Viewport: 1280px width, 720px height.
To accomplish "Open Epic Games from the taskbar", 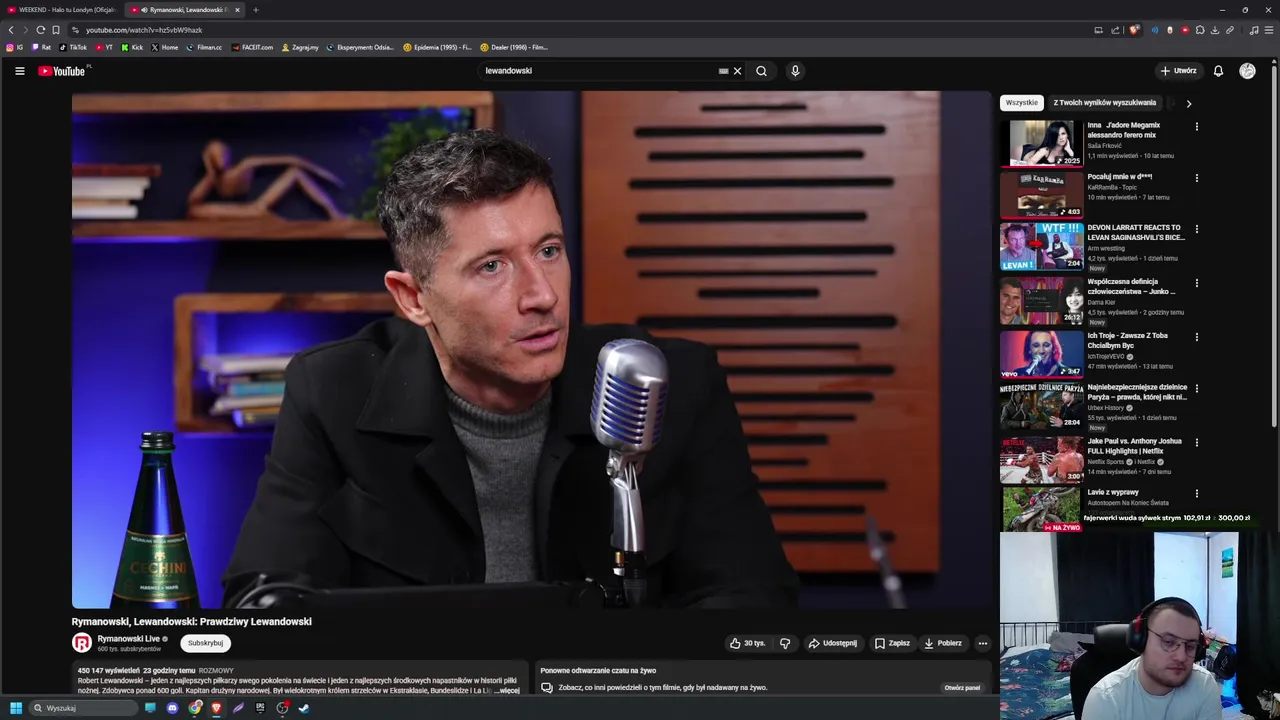I will click(x=260, y=708).
